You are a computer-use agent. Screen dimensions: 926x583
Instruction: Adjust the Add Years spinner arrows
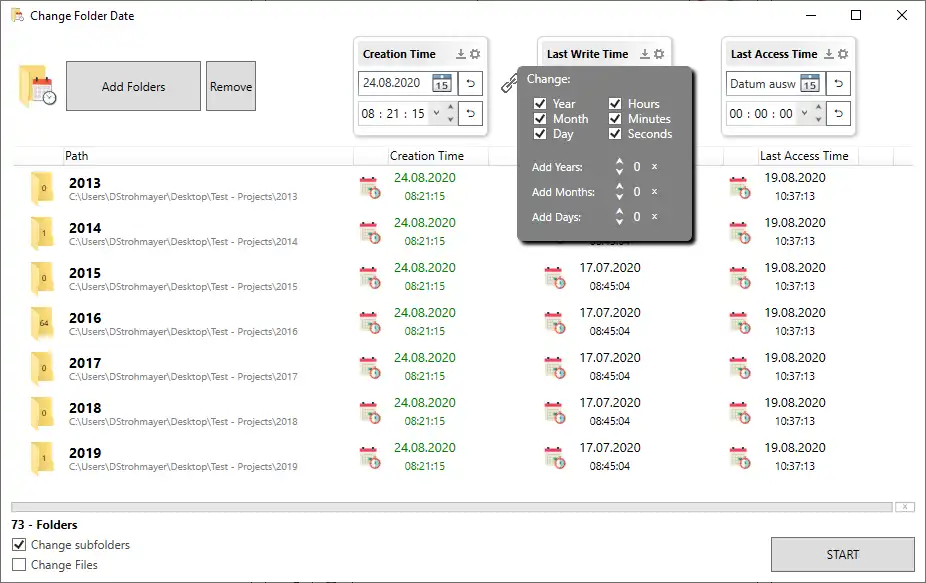tap(619, 167)
